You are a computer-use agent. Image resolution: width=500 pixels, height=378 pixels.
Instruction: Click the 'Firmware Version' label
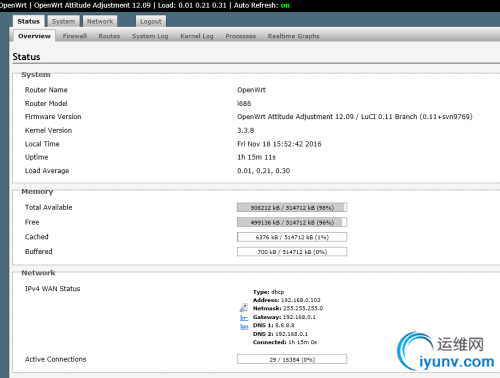pyautogui.click(x=53, y=117)
